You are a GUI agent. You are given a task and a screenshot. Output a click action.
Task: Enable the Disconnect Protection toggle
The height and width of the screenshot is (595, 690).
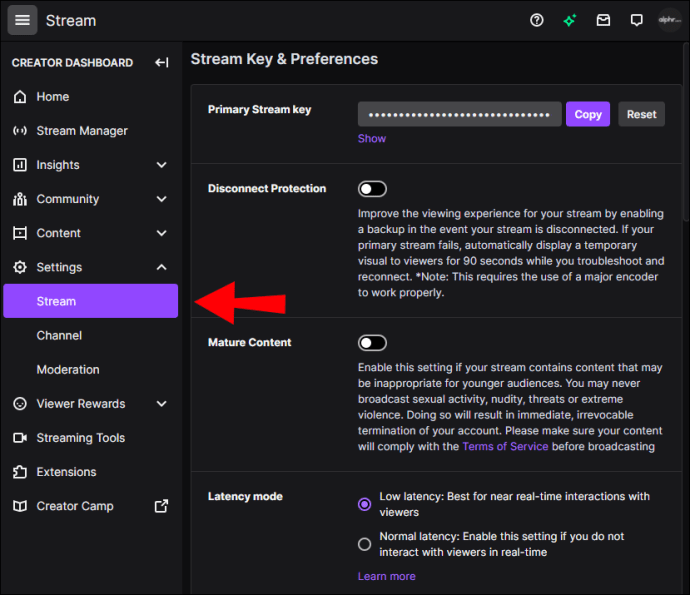click(x=372, y=189)
